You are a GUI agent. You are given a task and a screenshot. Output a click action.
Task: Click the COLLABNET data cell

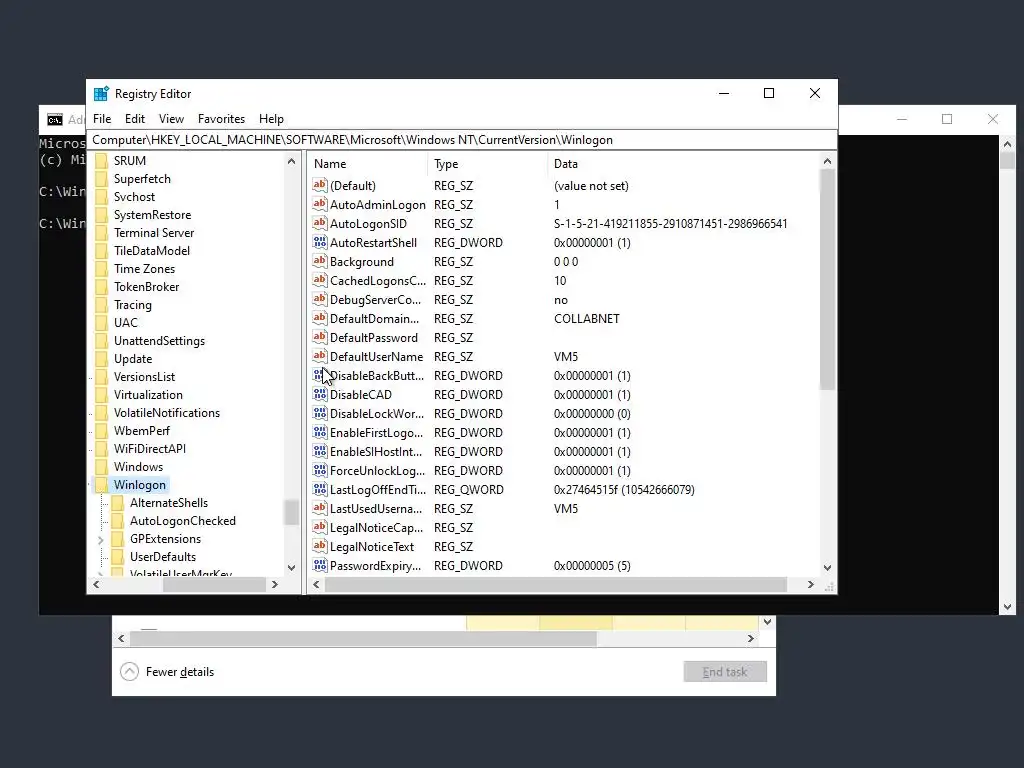coord(586,319)
